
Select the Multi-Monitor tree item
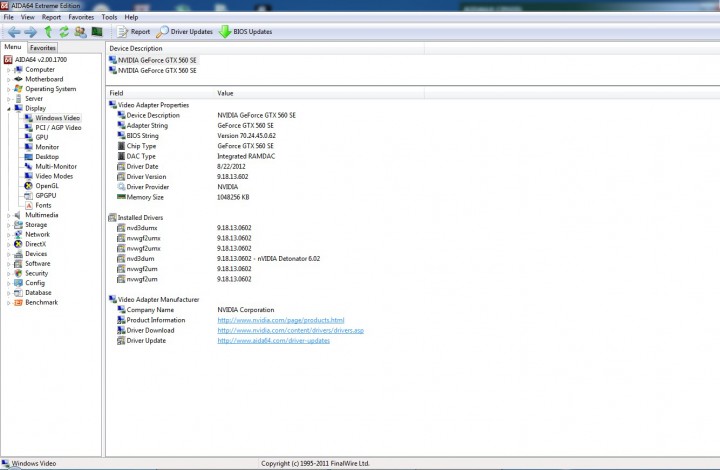56,166
